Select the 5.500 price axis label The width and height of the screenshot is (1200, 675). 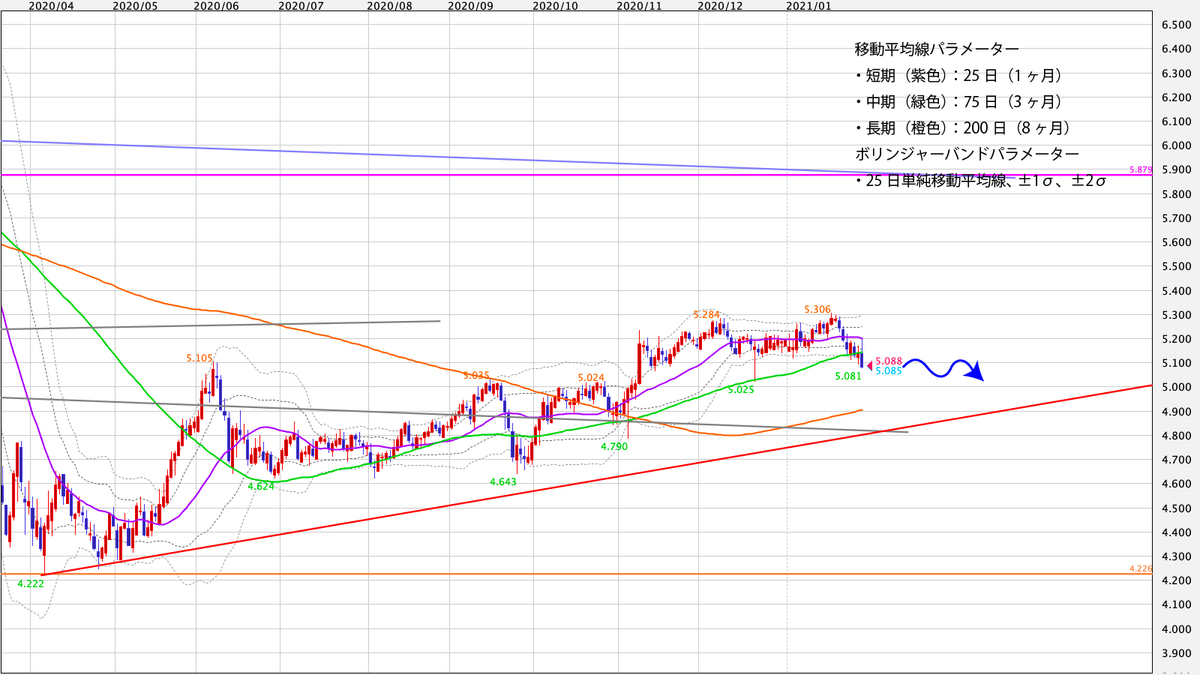pos(1177,267)
